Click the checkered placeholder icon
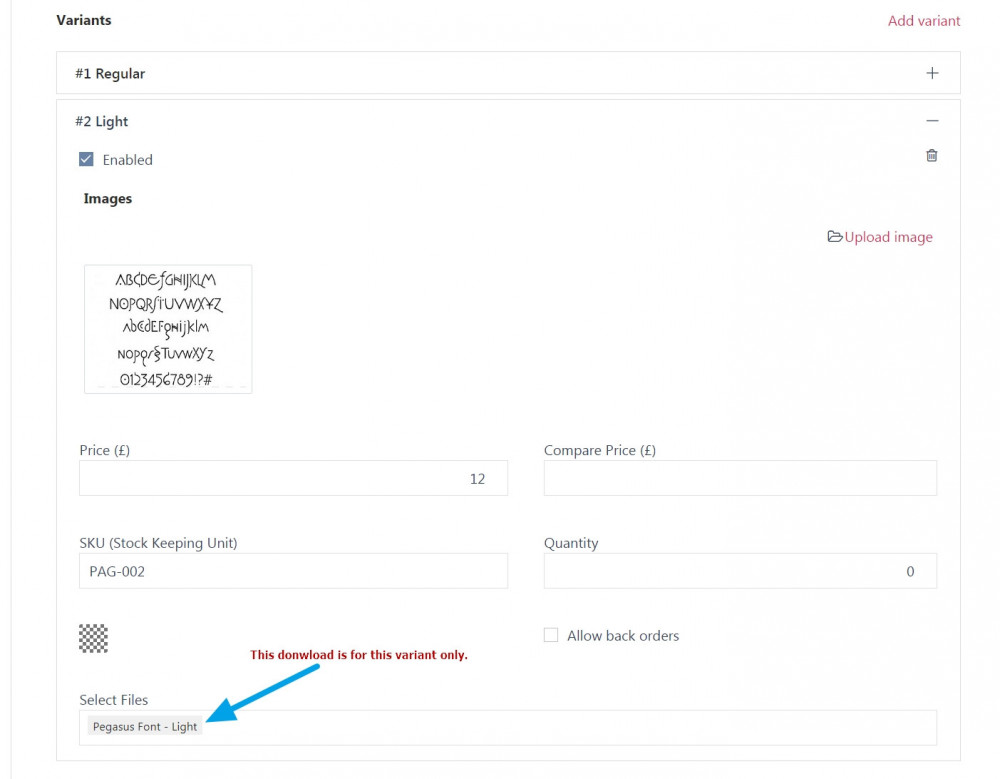 click(93, 638)
